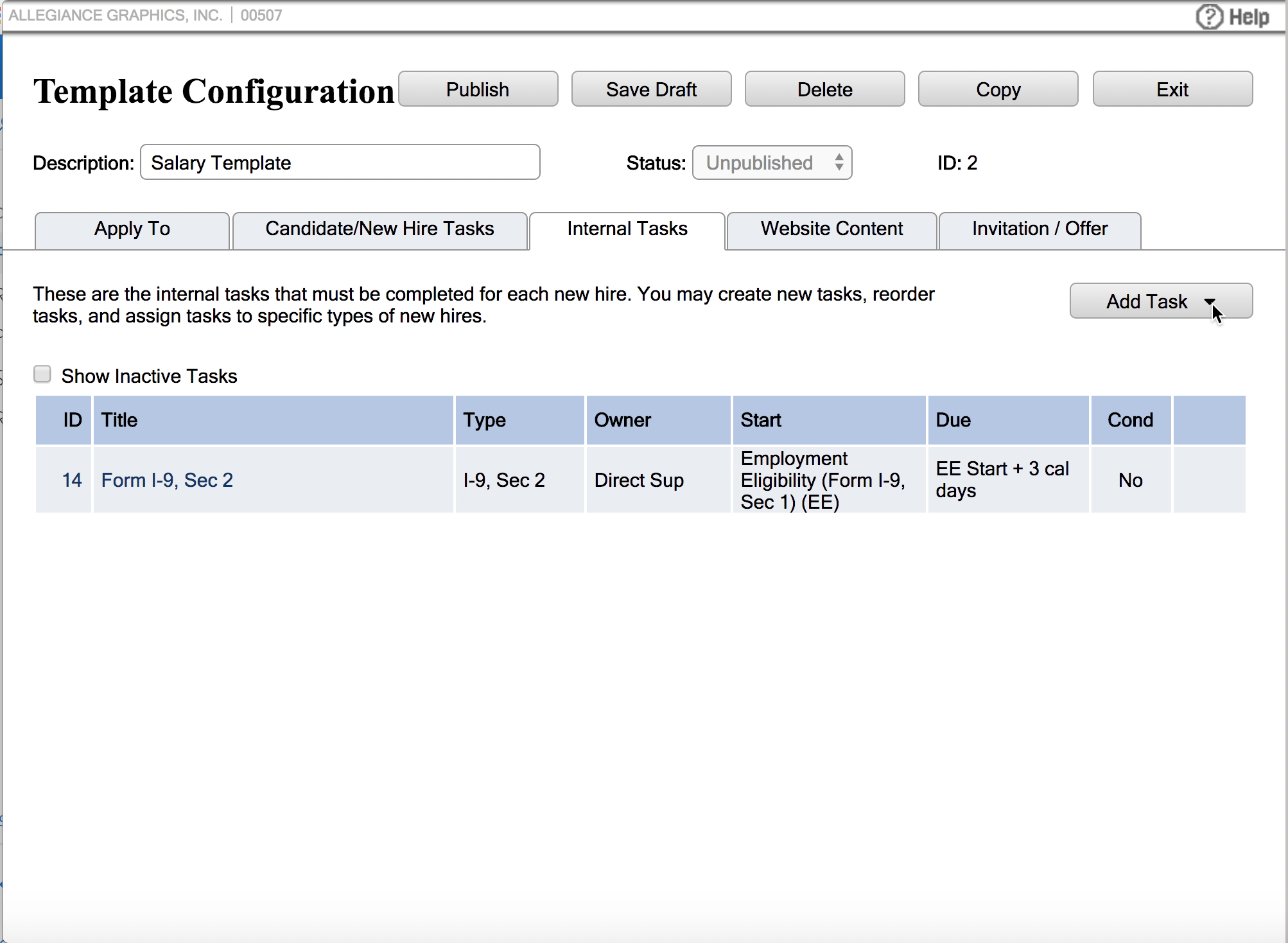The image size is (1288, 943).
Task: Open the Status dropdown showing Unpublished
Action: click(771, 163)
